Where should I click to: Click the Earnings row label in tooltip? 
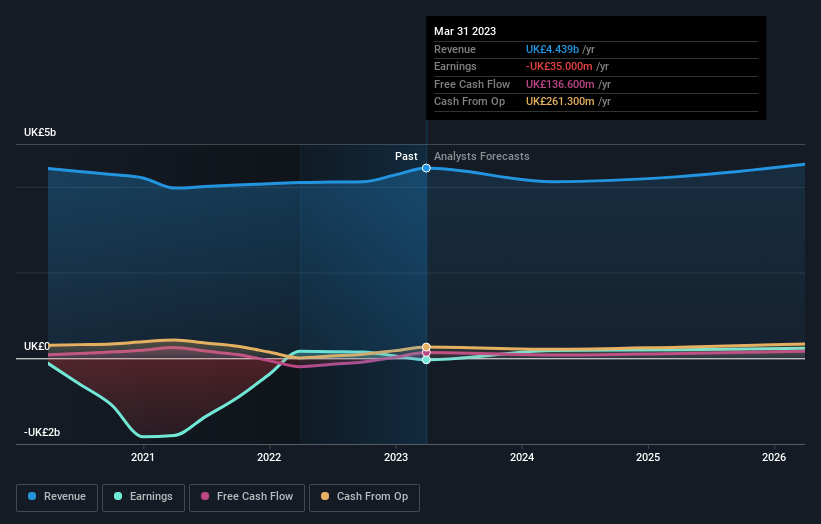pyautogui.click(x=455, y=66)
